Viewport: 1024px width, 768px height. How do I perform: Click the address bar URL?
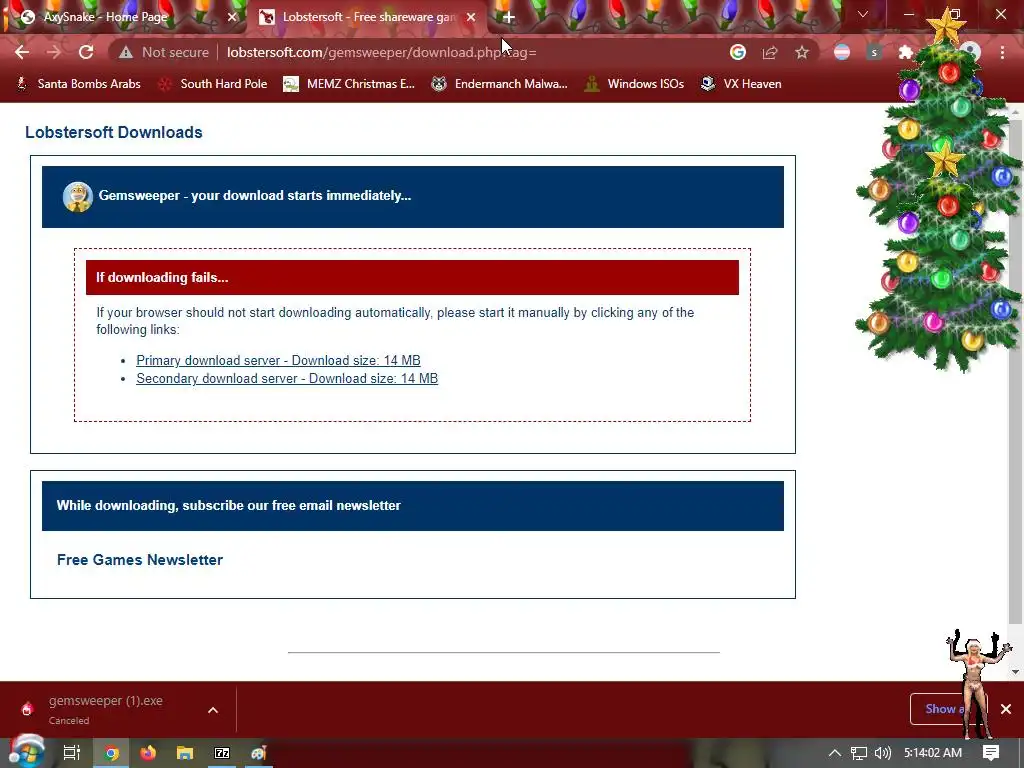pos(381,52)
